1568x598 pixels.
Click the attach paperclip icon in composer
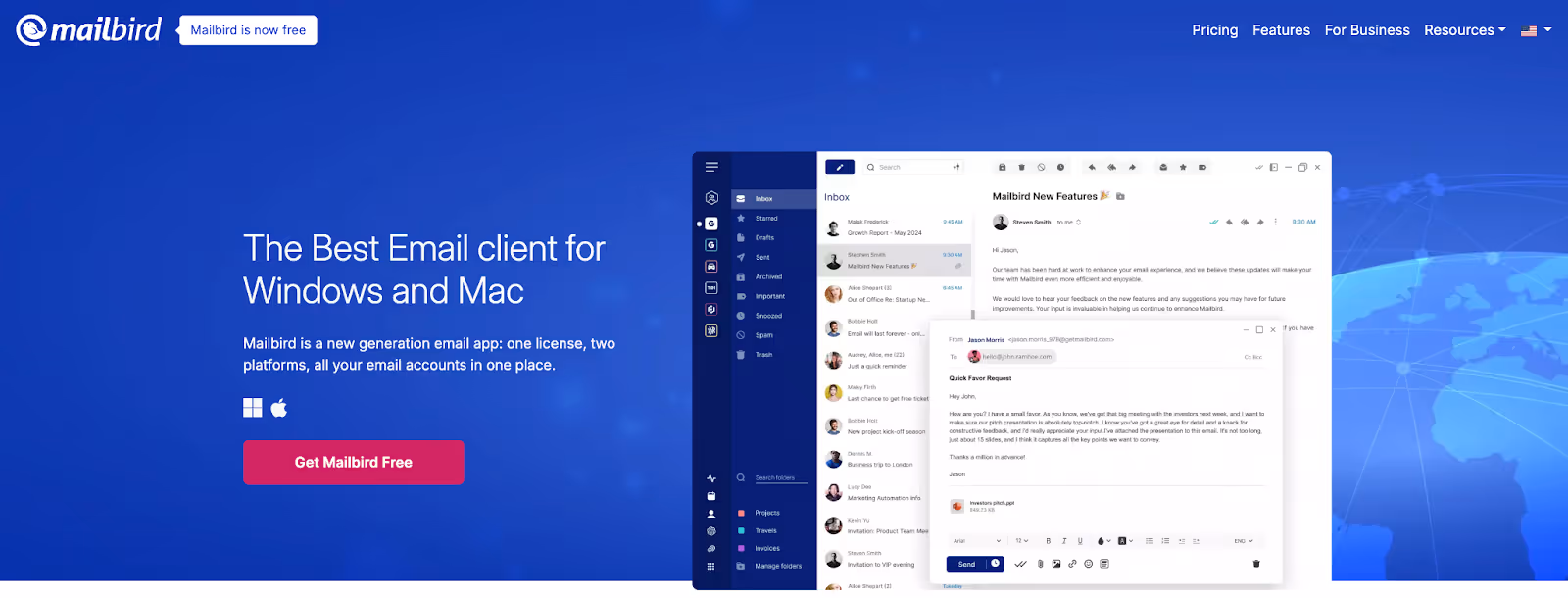pyautogui.click(x=1041, y=564)
